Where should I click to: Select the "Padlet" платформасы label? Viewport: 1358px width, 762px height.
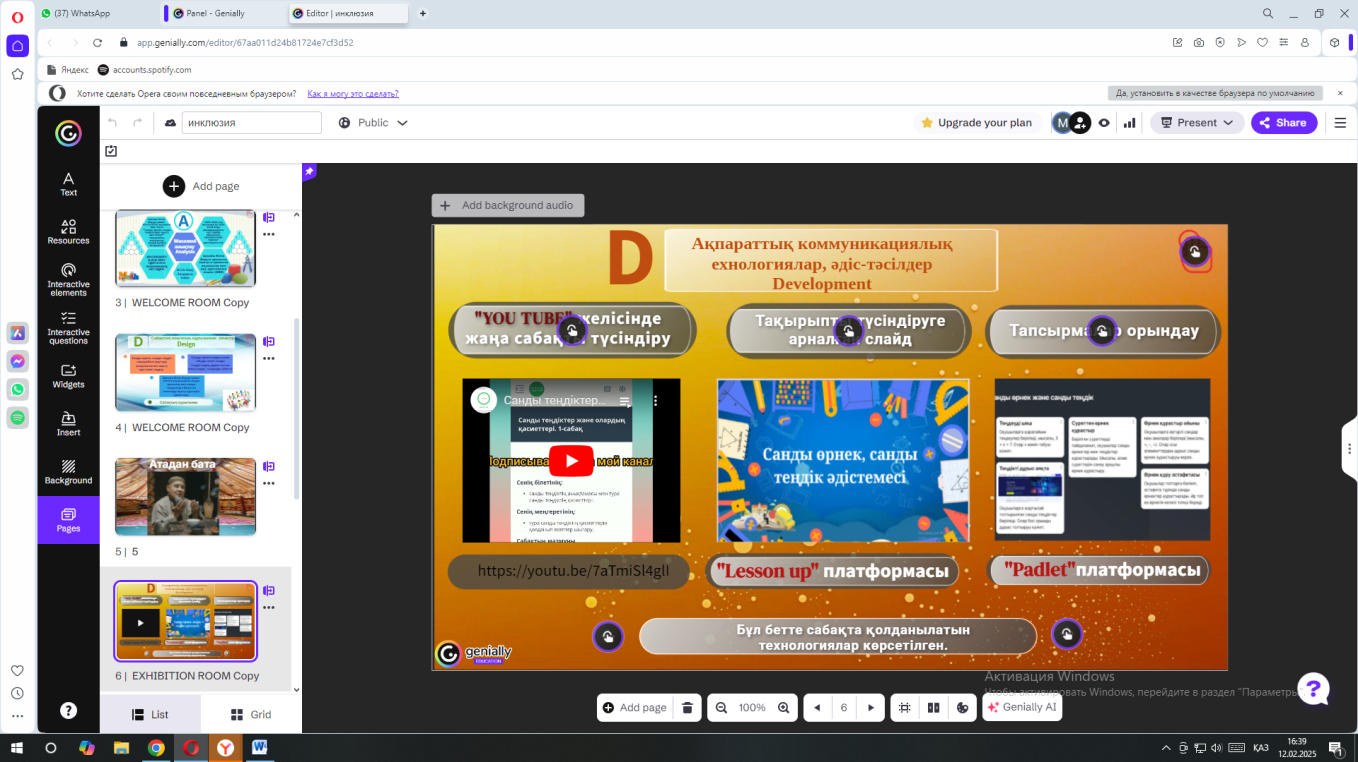pos(1099,570)
